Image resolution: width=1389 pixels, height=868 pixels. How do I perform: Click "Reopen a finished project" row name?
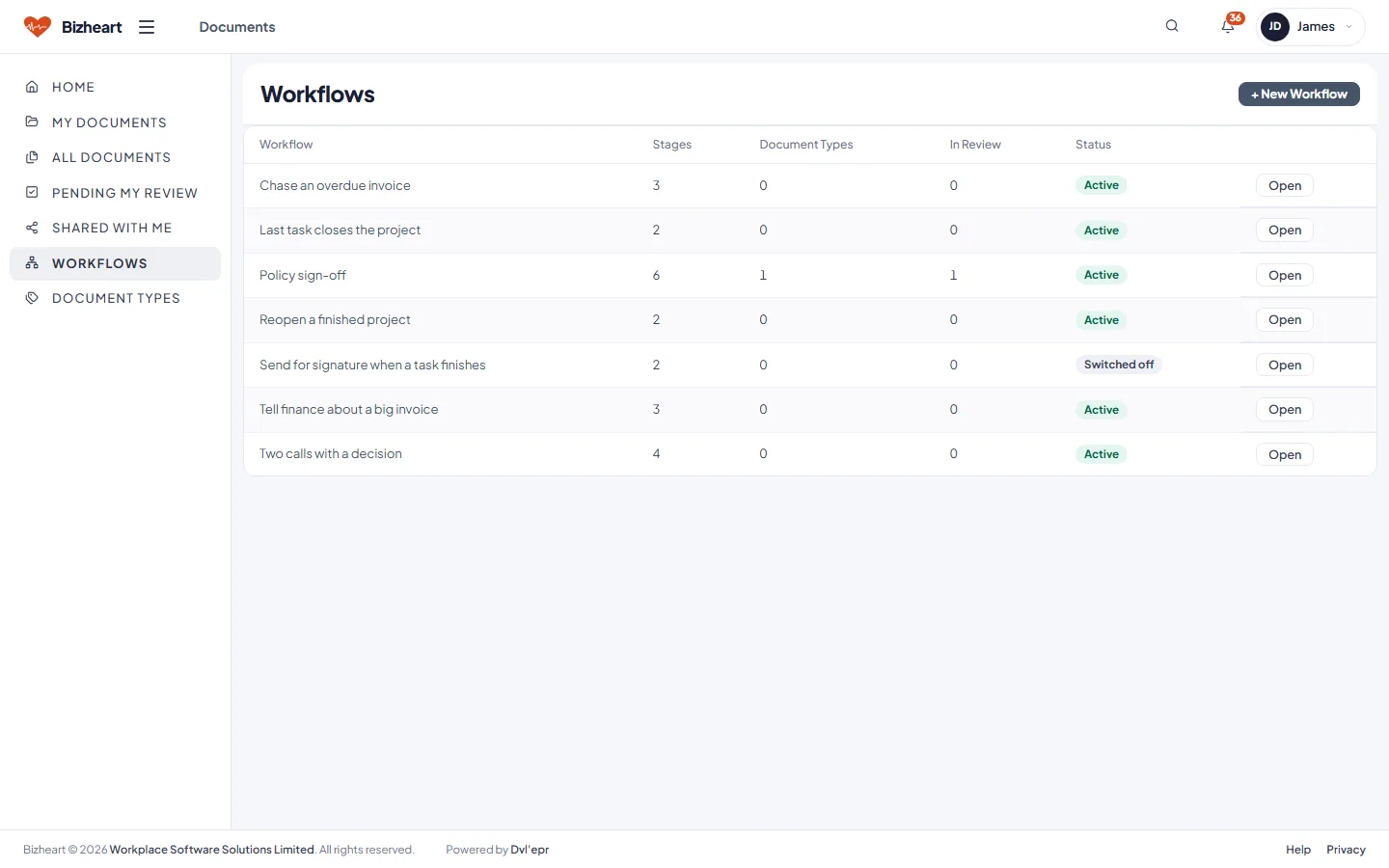click(x=335, y=320)
